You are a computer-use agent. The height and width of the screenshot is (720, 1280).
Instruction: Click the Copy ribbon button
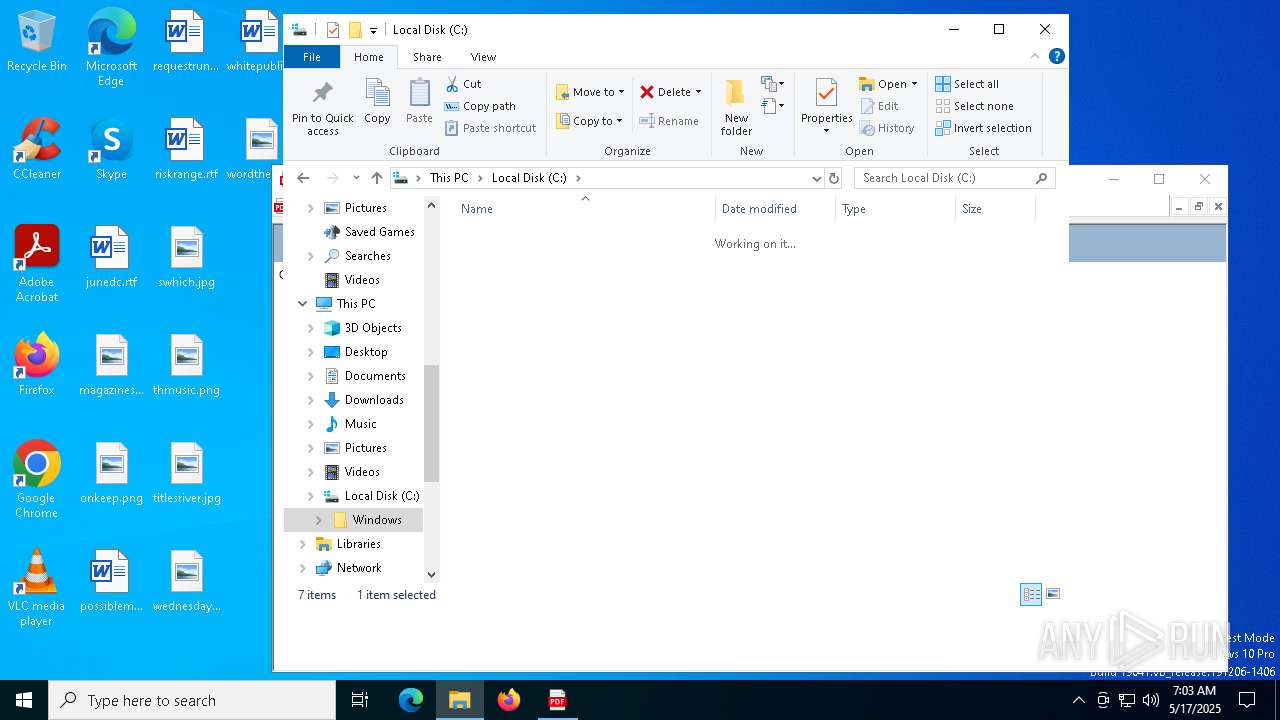point(377,102)
